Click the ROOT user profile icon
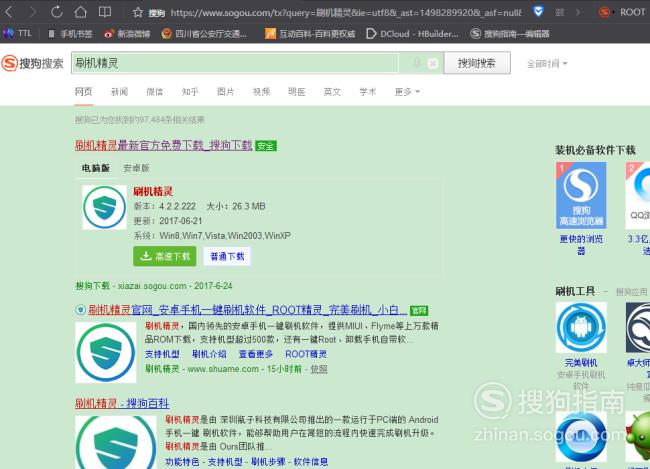Viewport: 650px width, 469px height. point(604,12)
